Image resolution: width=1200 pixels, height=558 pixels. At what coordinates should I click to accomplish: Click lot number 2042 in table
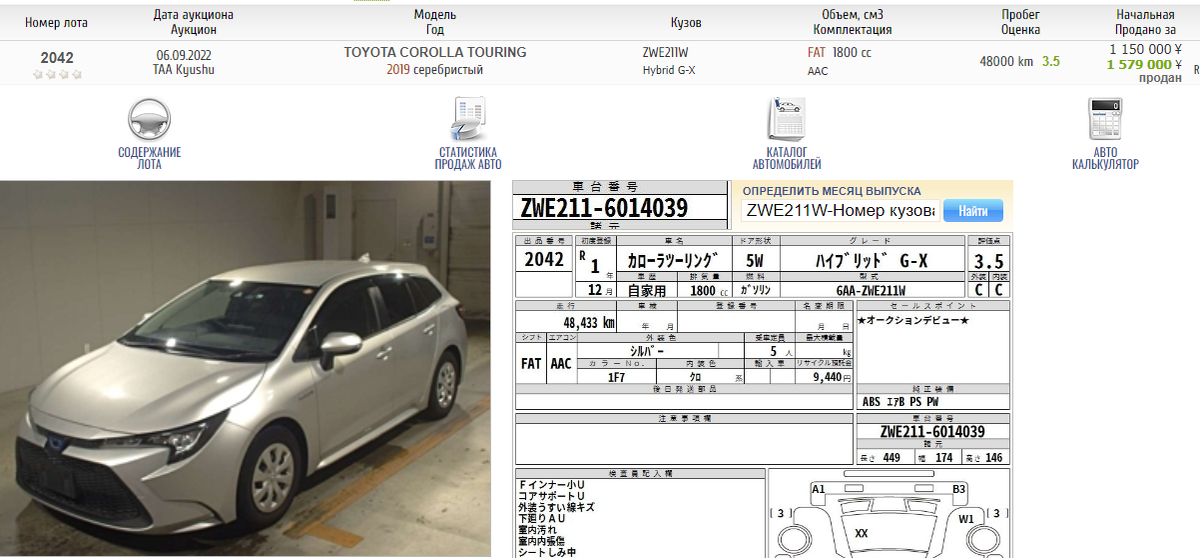[57, 58]
